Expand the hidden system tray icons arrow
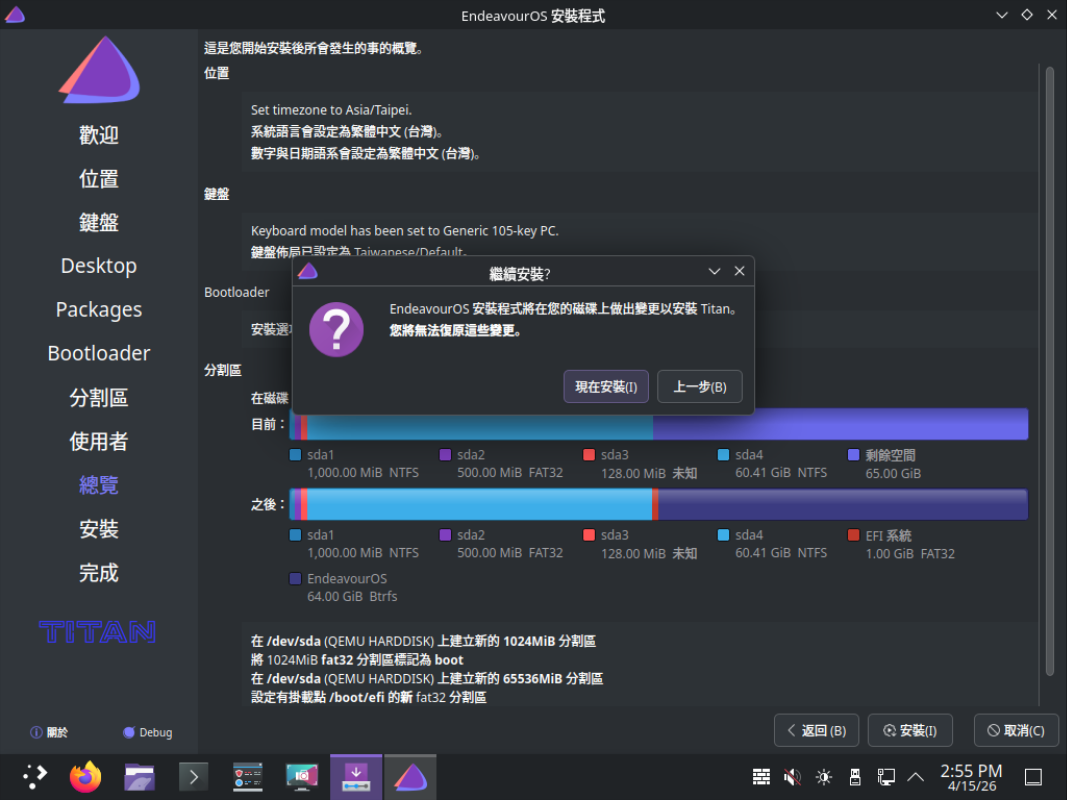 [915, 777]
